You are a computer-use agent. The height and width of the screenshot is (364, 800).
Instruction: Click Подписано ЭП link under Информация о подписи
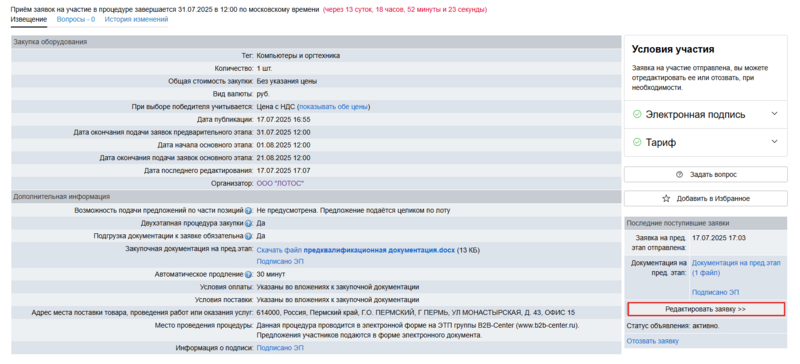point(280,348)
